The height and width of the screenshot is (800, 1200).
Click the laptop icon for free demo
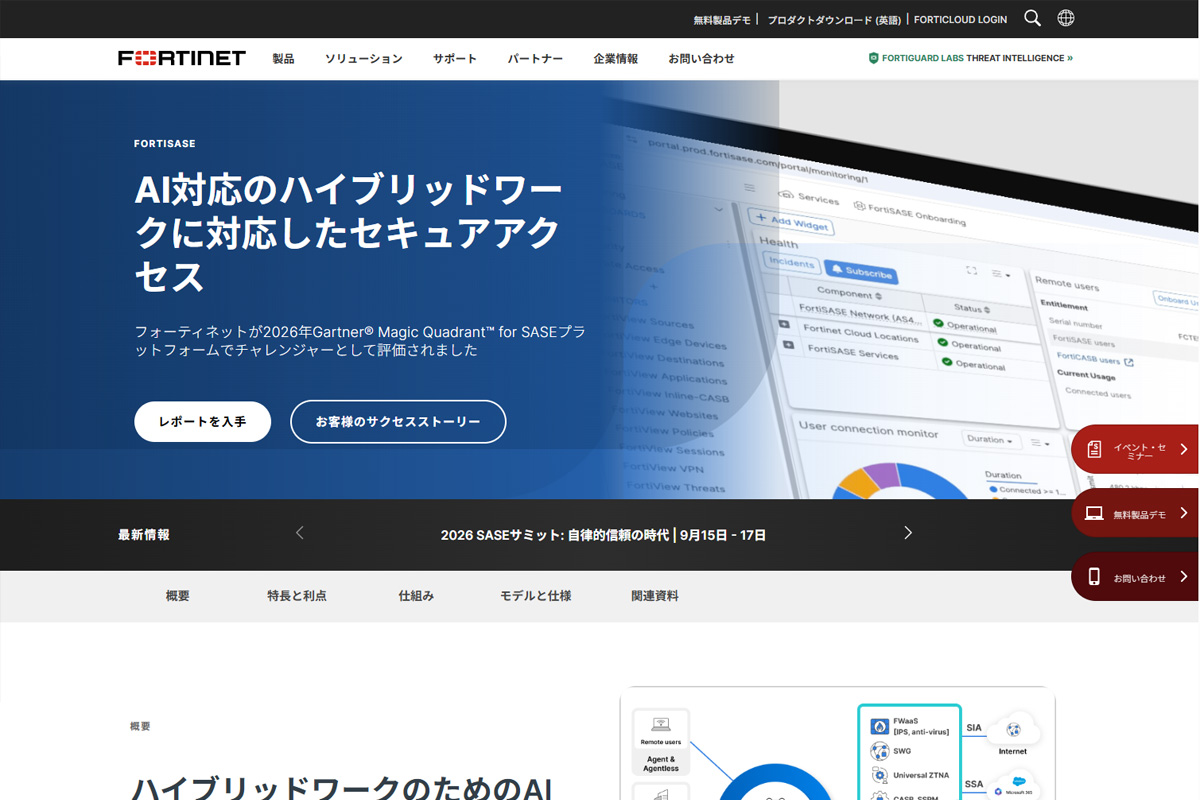(1094, 514)
